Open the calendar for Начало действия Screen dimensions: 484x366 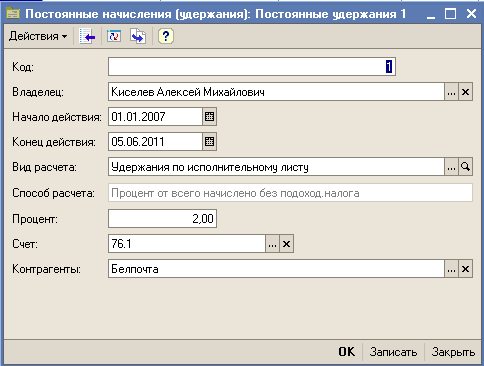coord(210,117)
